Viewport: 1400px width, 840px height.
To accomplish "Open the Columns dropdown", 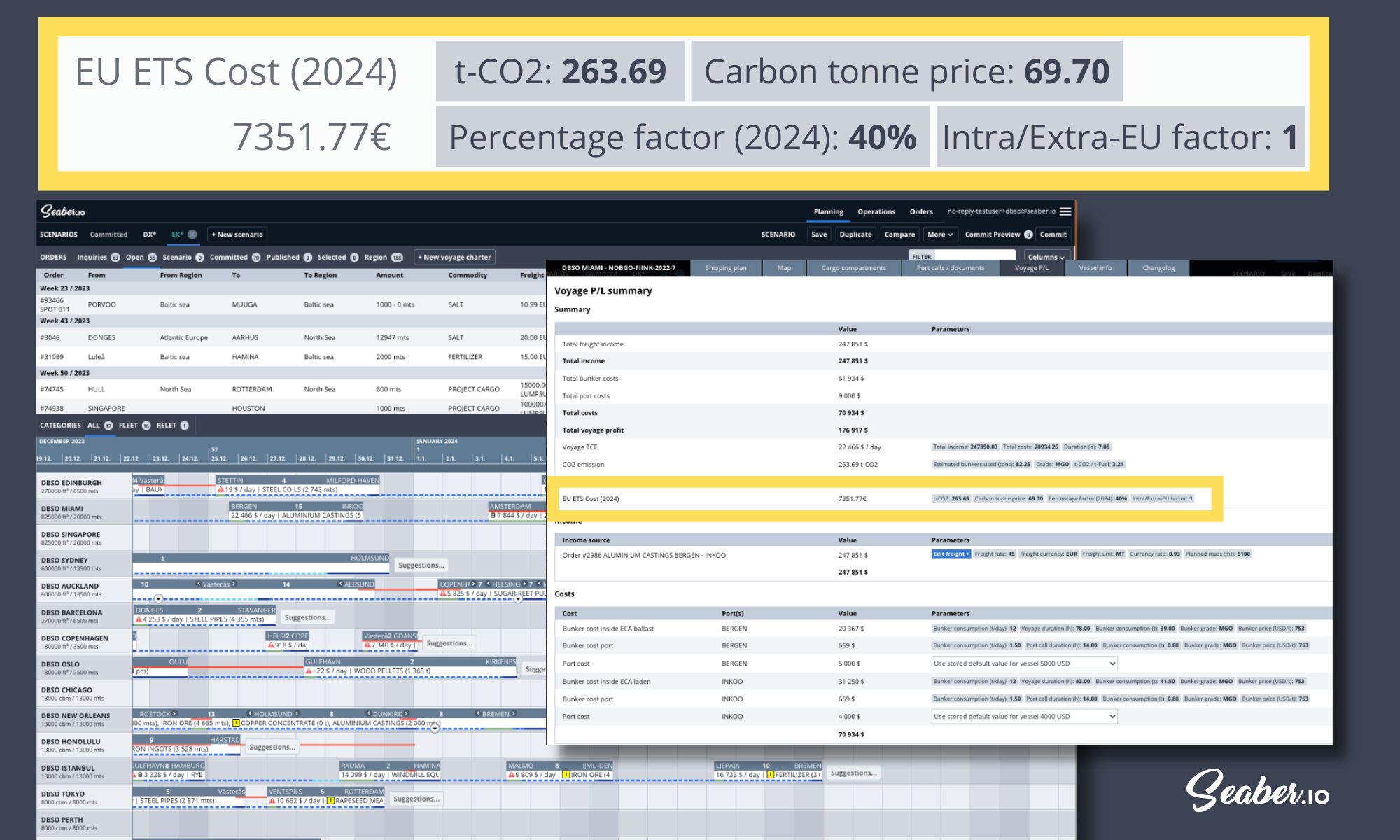I will coord(1046,257).
